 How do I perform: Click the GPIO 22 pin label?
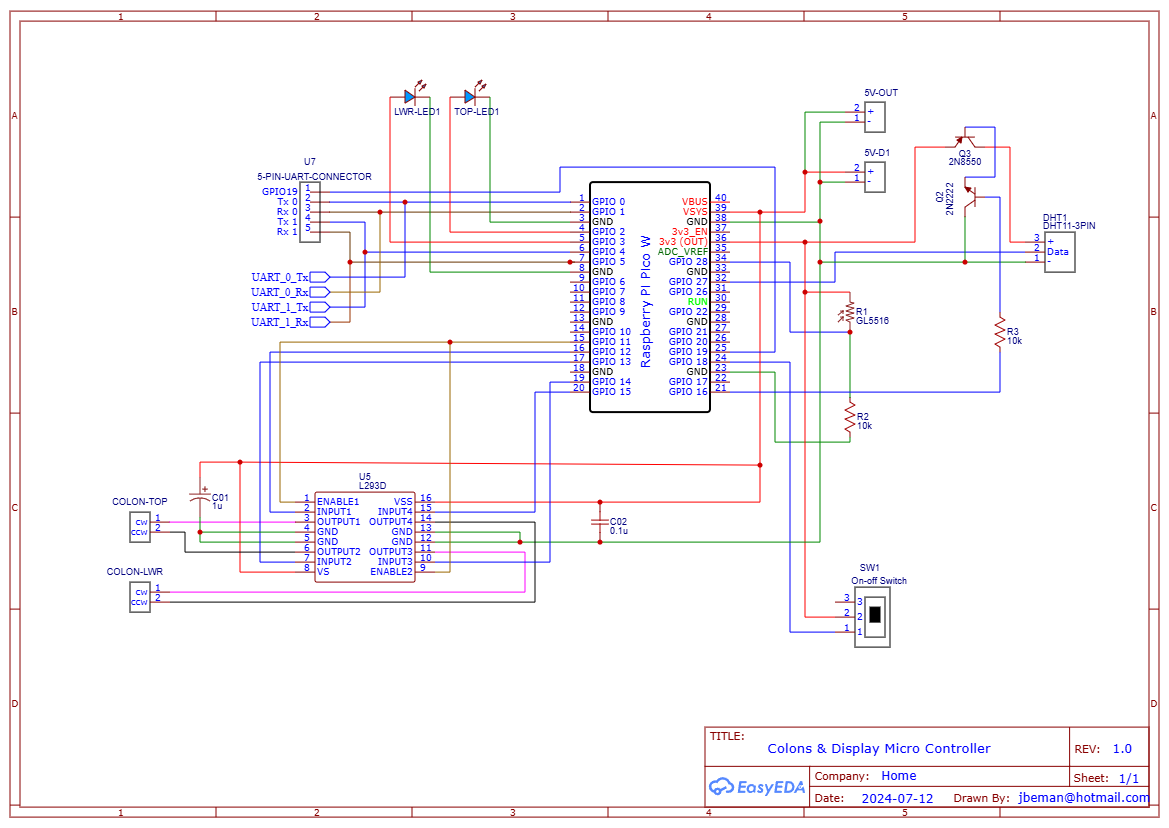pos(687,312)
